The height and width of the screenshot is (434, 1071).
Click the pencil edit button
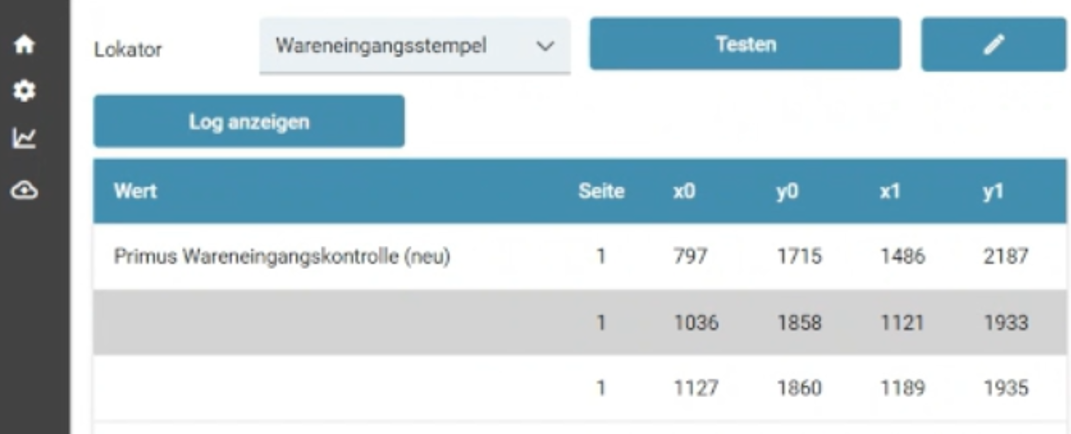pos(993,45)
